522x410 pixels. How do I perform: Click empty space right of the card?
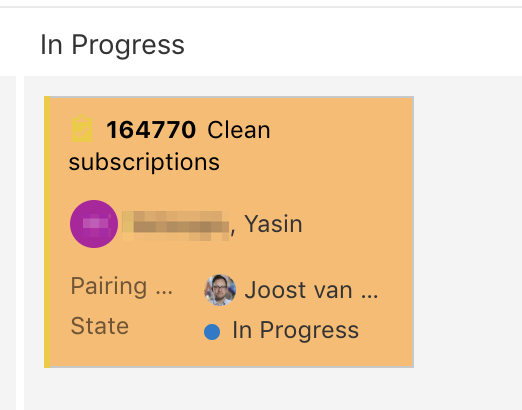[x=468, y=232]
